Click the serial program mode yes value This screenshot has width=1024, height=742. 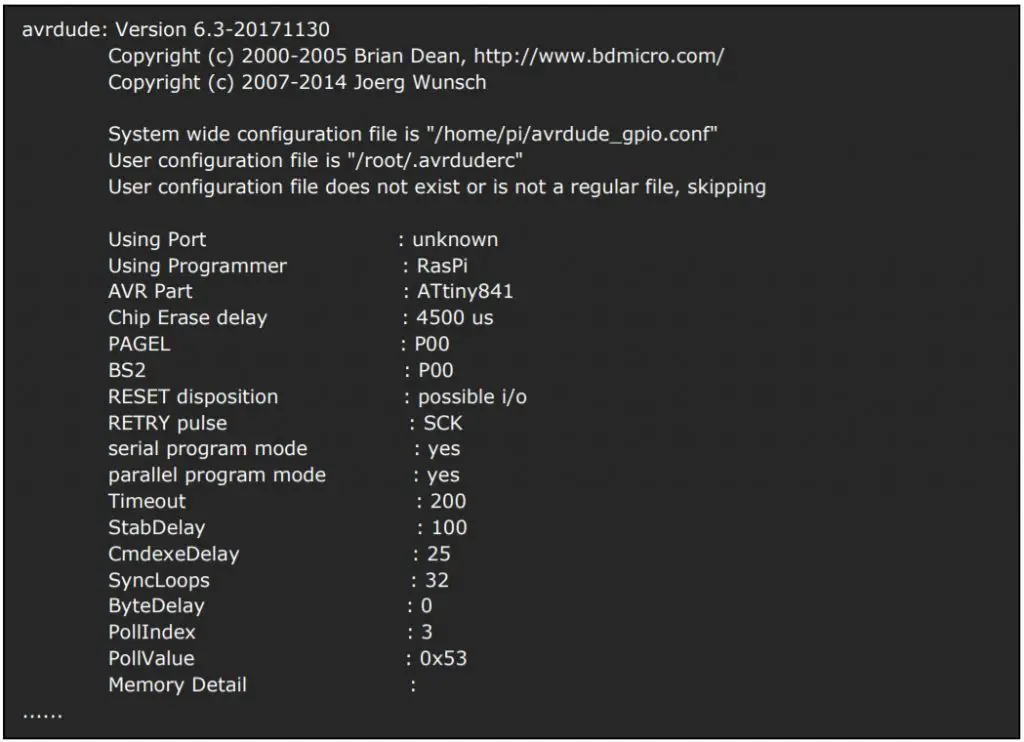coord(443,450)
